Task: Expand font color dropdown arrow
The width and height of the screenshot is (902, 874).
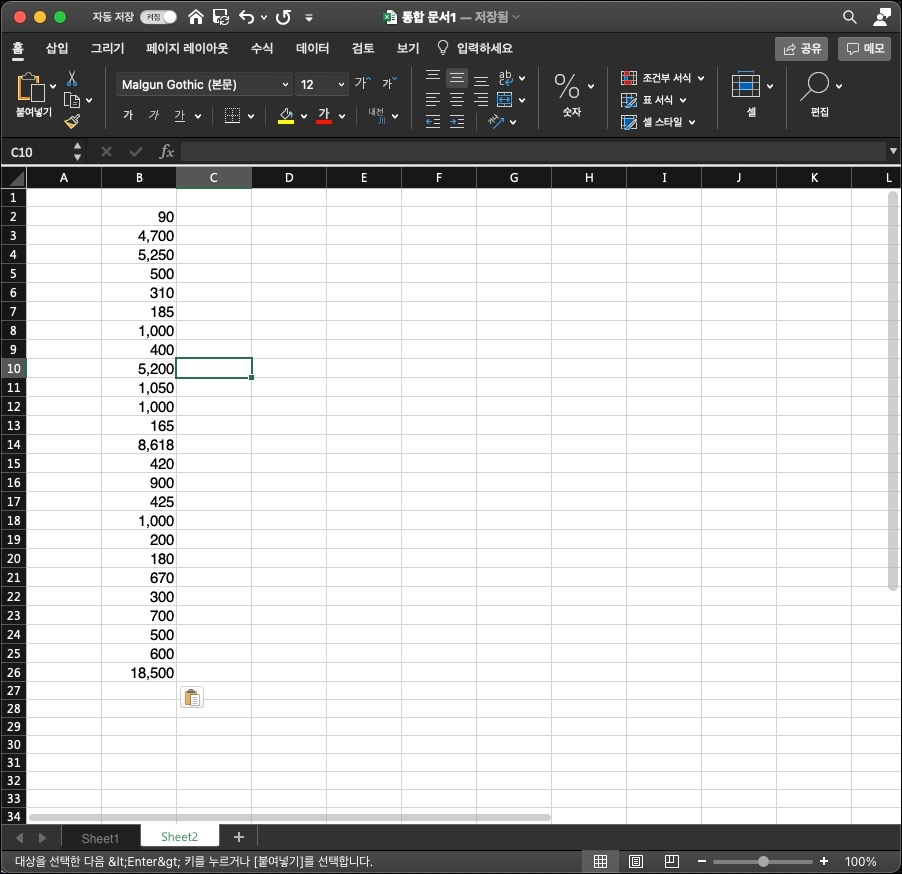Action: (x=342, y=116)
